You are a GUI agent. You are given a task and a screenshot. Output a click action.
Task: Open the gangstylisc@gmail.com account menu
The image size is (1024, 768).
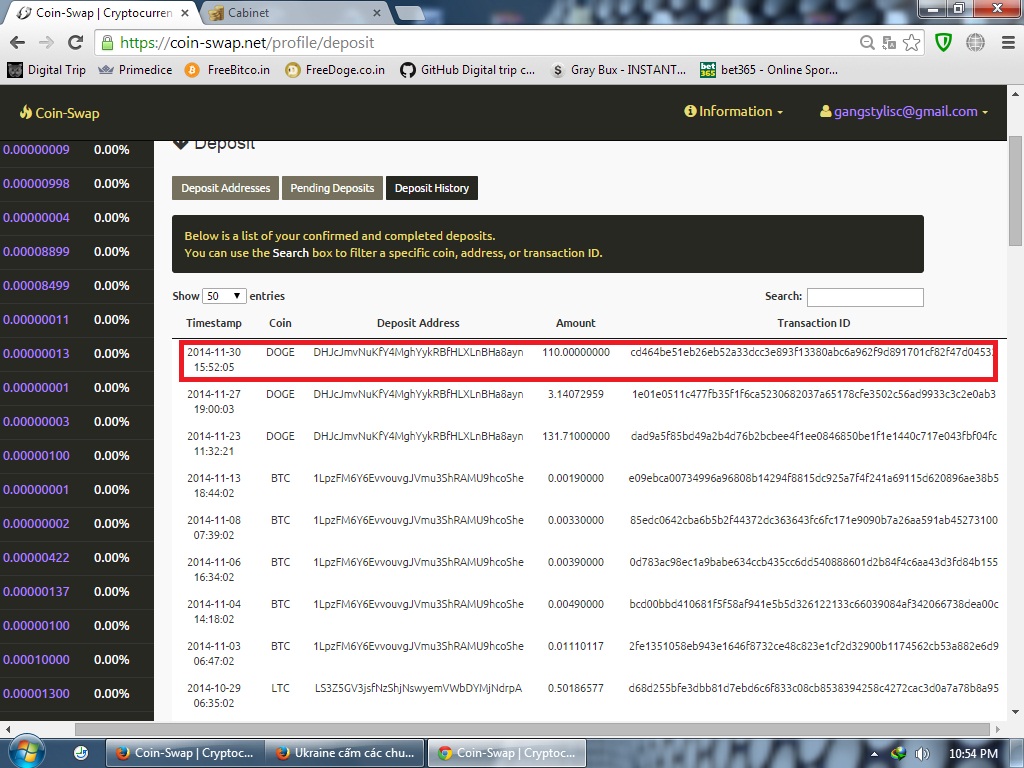[x=903, y=112]
